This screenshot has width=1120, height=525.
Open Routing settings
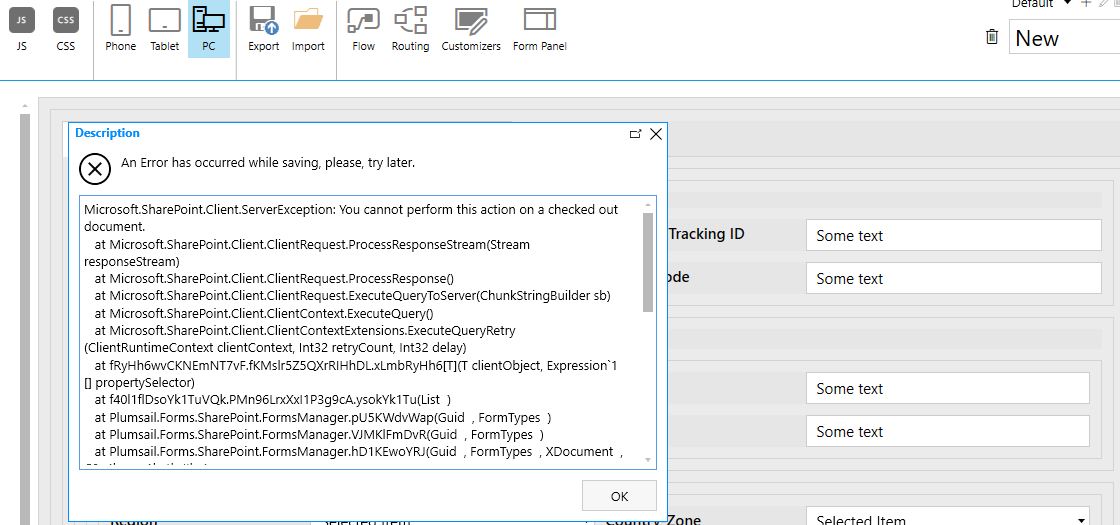(410, 28)
